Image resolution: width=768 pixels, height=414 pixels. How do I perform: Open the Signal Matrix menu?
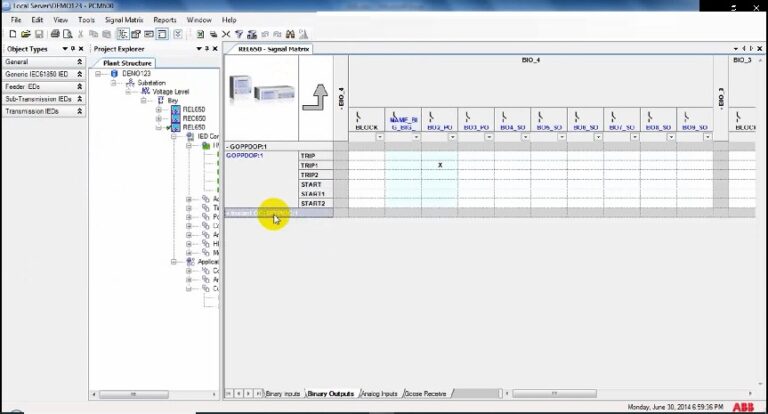[124, 20]
